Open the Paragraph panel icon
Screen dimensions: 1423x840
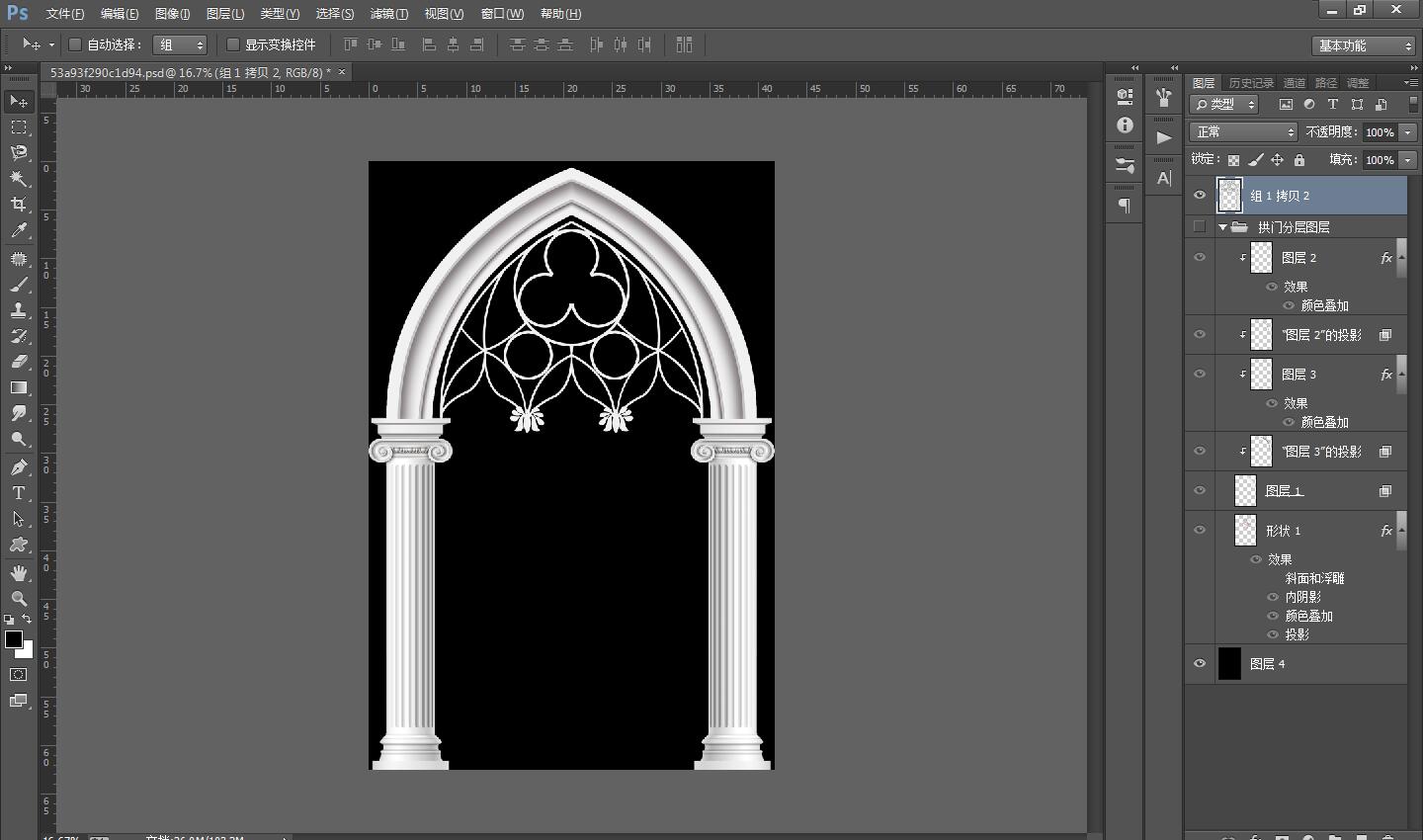pyautogui.click(x=1125, y=206)
